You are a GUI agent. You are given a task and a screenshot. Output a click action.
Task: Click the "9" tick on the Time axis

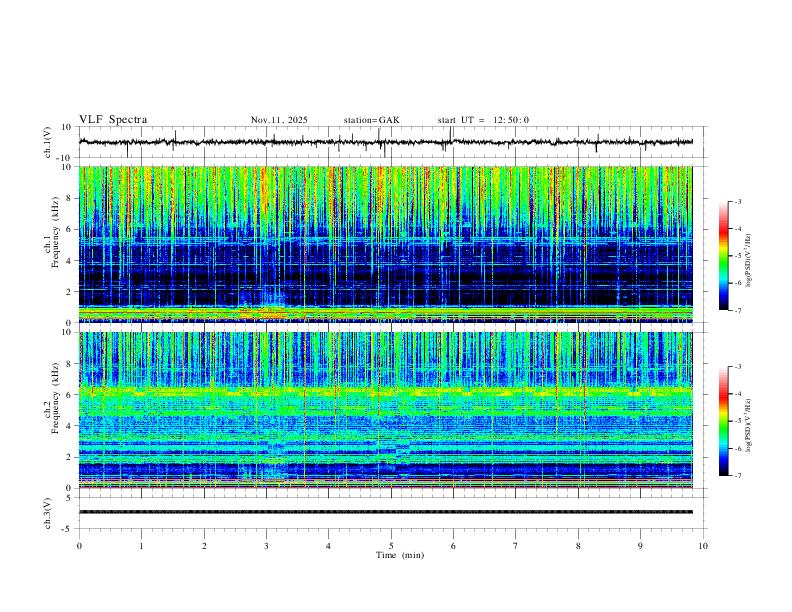click(640, 546)
